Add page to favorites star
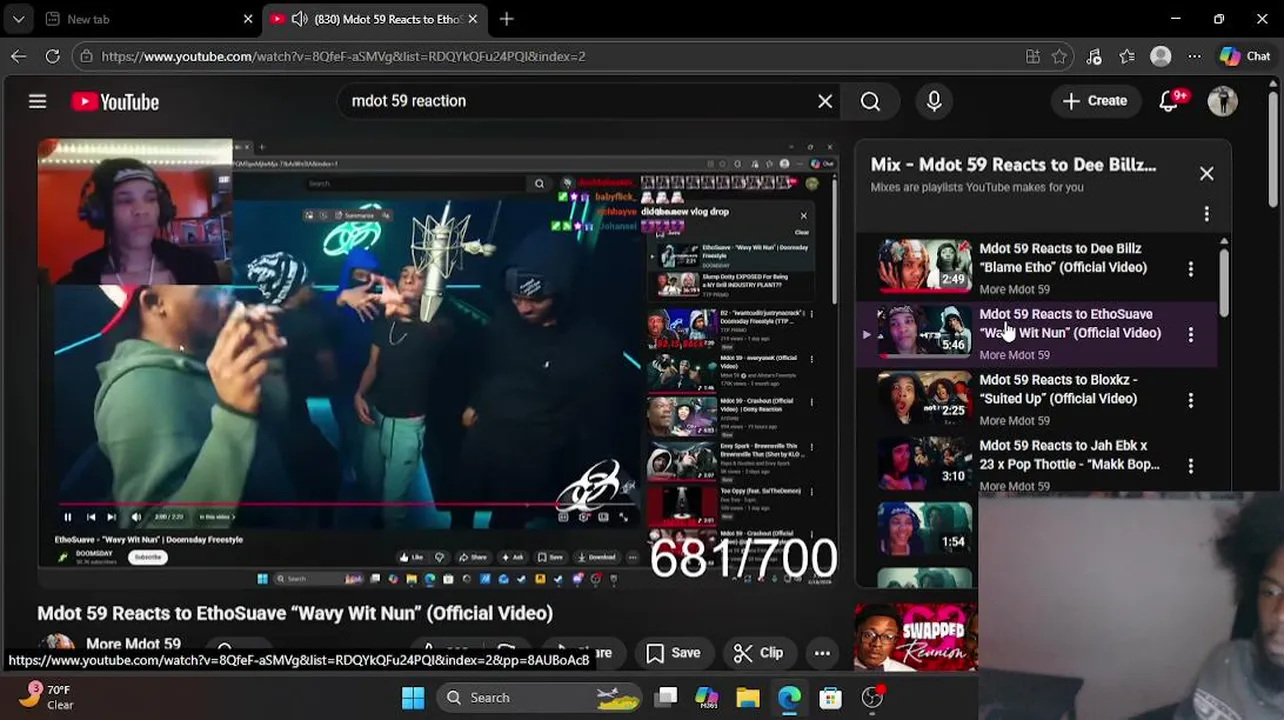1284x720 pixels. tap(1060, 56)
